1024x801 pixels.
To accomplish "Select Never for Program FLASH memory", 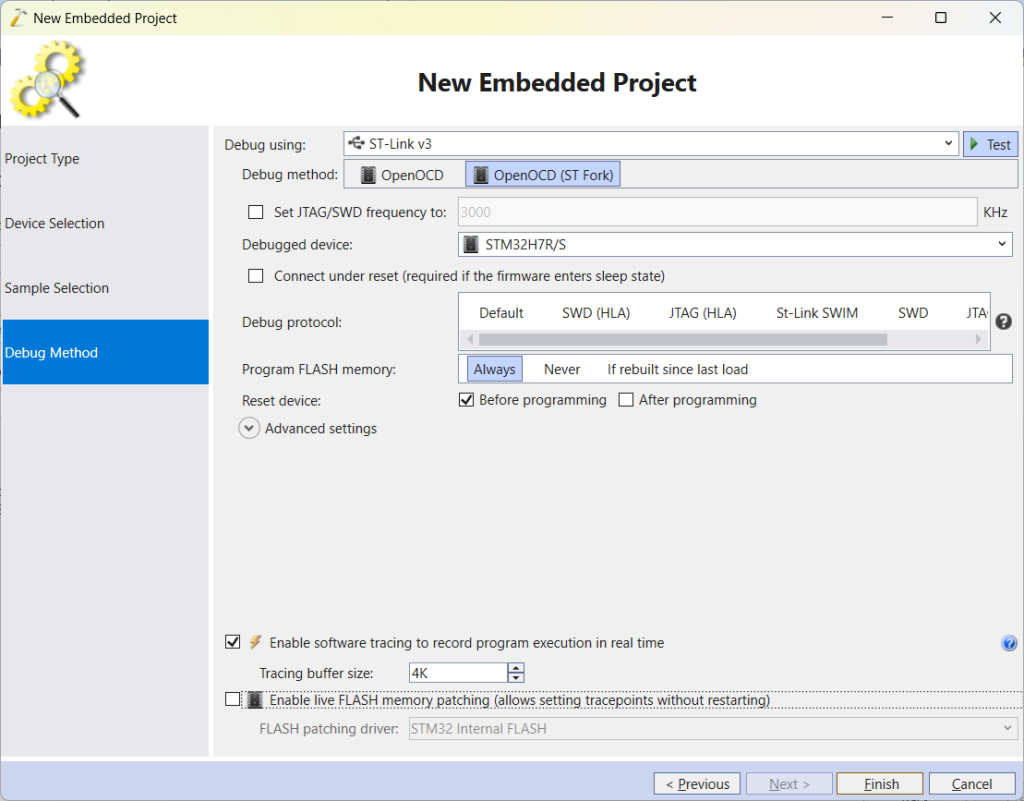I will pos(561,368).
